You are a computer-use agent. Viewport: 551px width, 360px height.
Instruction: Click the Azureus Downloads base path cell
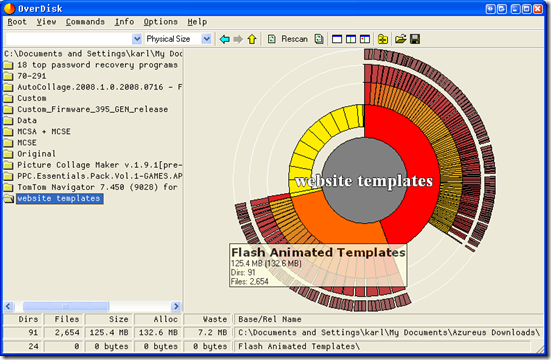(x=389, y=333)
